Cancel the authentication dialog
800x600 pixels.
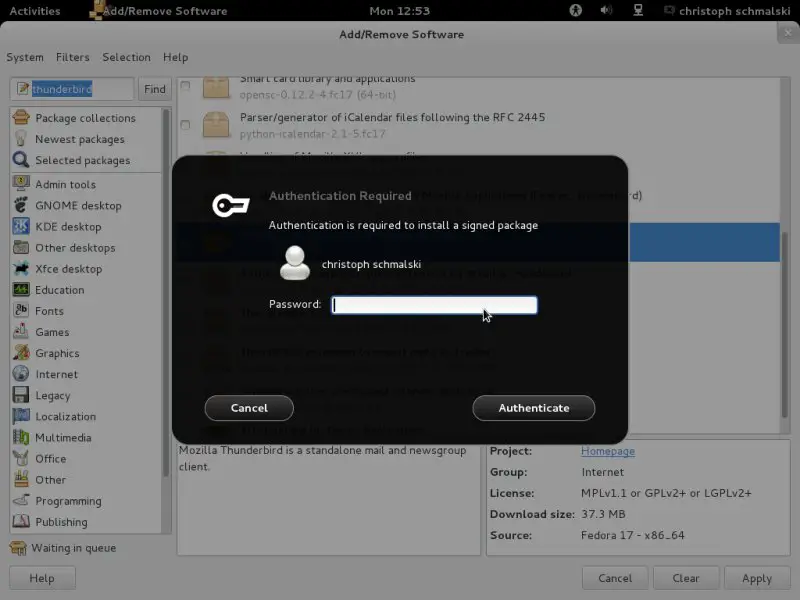pyautogui.click(x=249, y=408)
